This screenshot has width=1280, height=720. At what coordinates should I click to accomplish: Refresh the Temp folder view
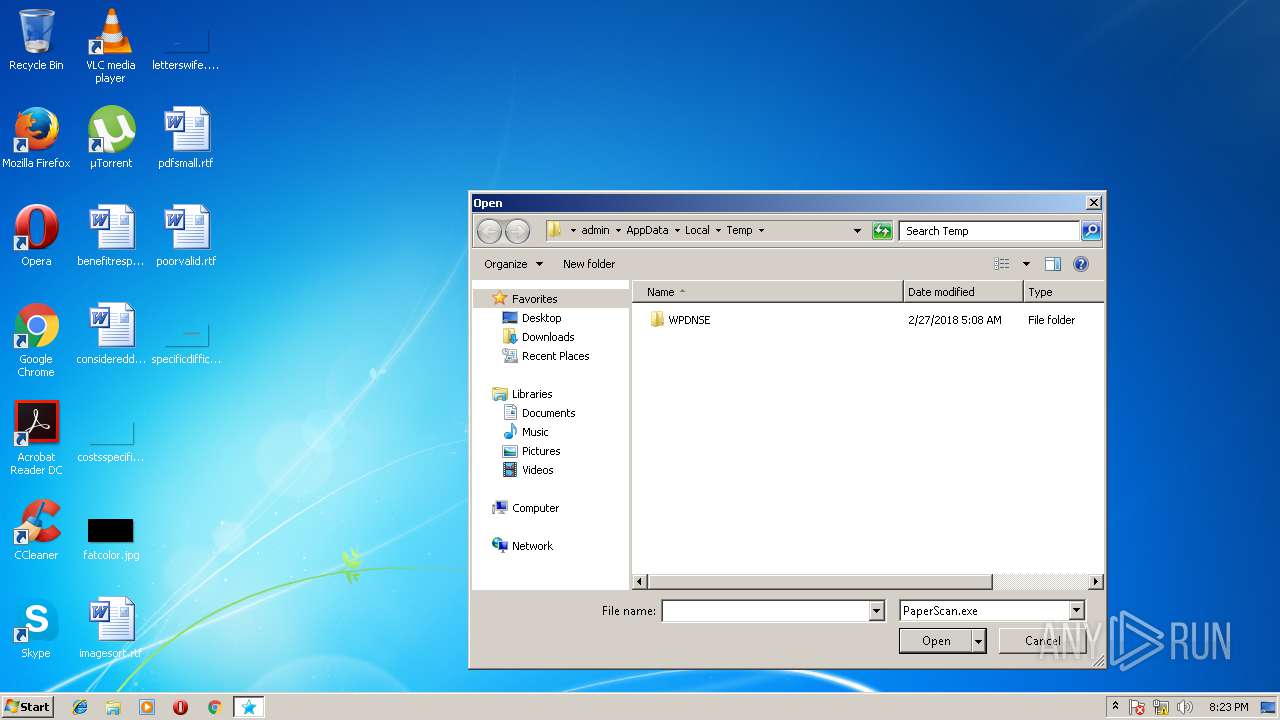881,231
